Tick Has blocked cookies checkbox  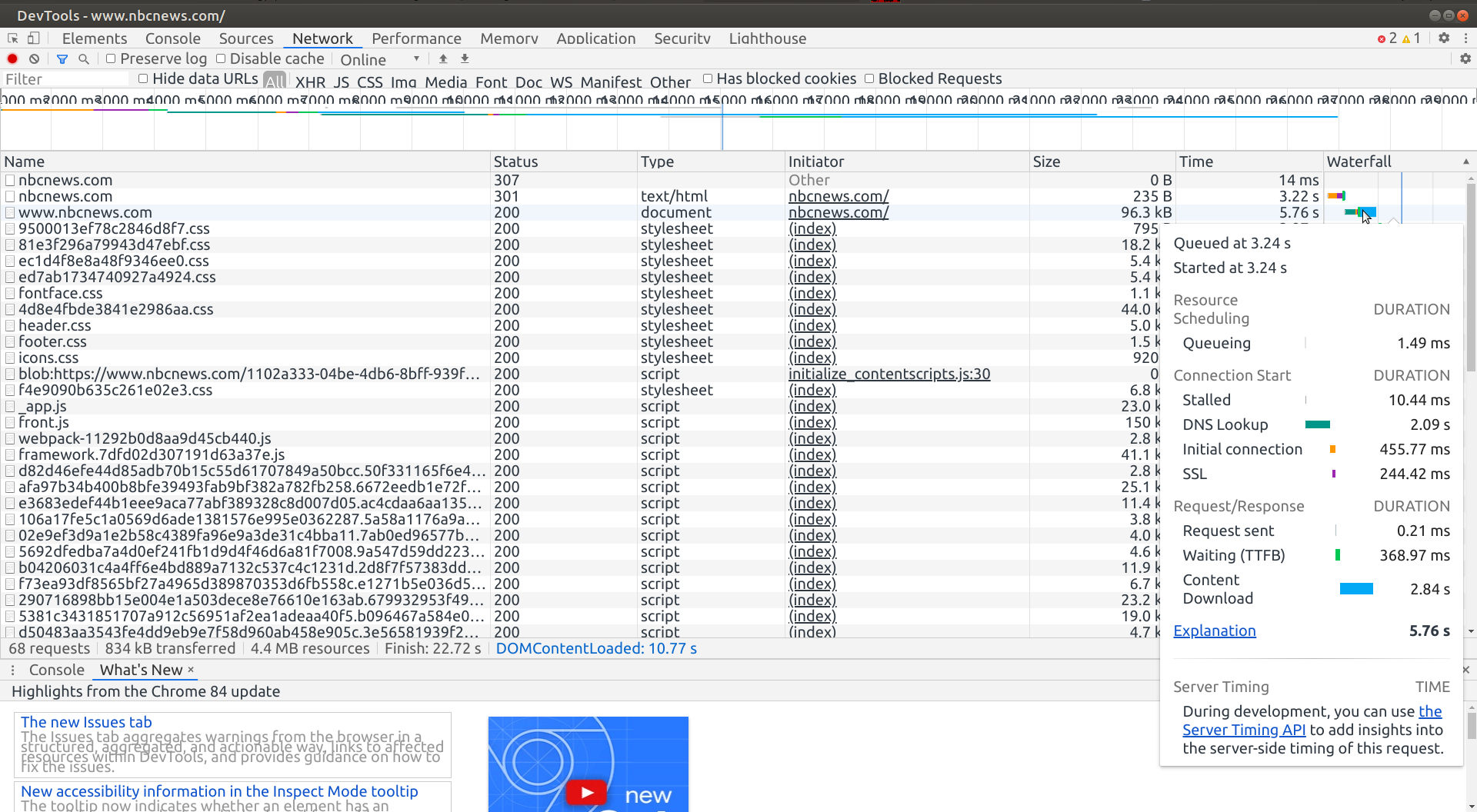[708, 78]
